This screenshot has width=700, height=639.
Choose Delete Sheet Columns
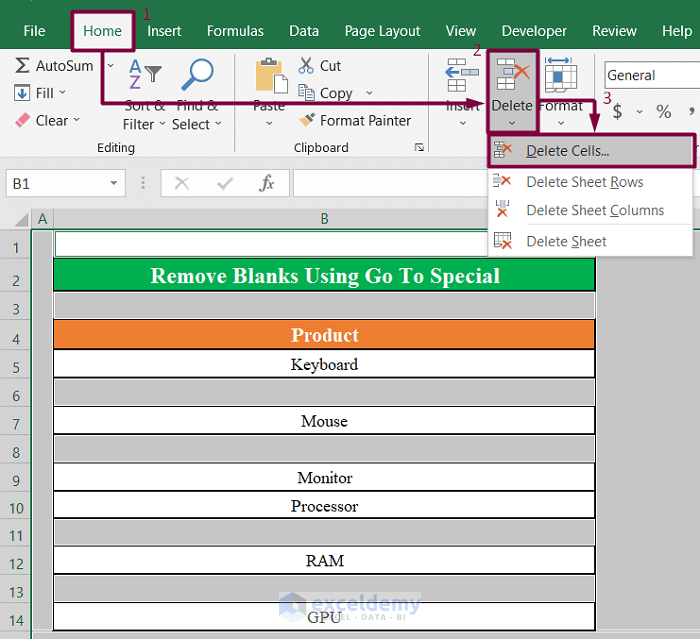pyautogui.click(x=591, y=210)
